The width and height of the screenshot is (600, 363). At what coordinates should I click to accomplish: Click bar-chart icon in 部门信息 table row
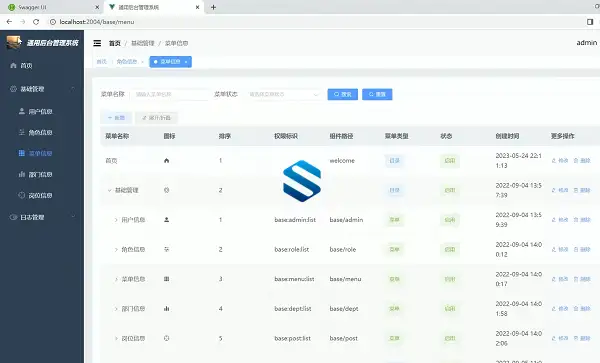click(x=166, y=309)
